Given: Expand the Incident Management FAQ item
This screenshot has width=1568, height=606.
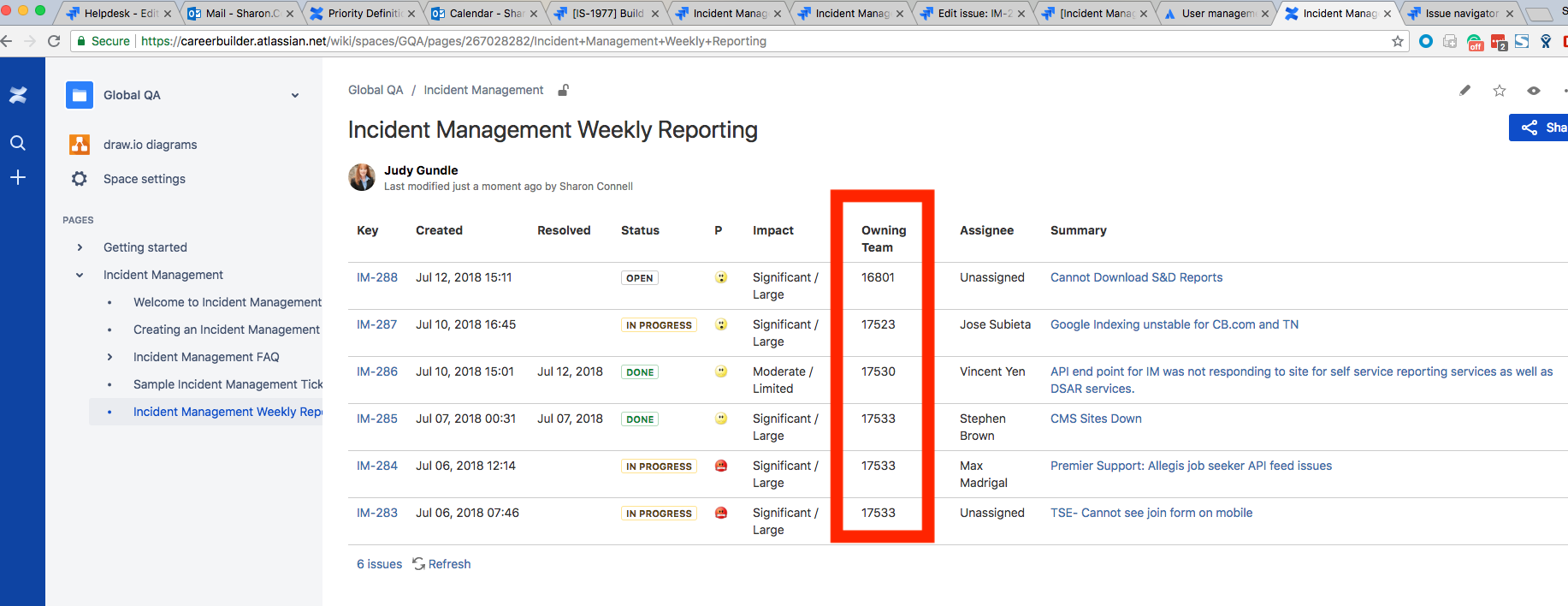Looking at the screenshot, I should 109,357.
